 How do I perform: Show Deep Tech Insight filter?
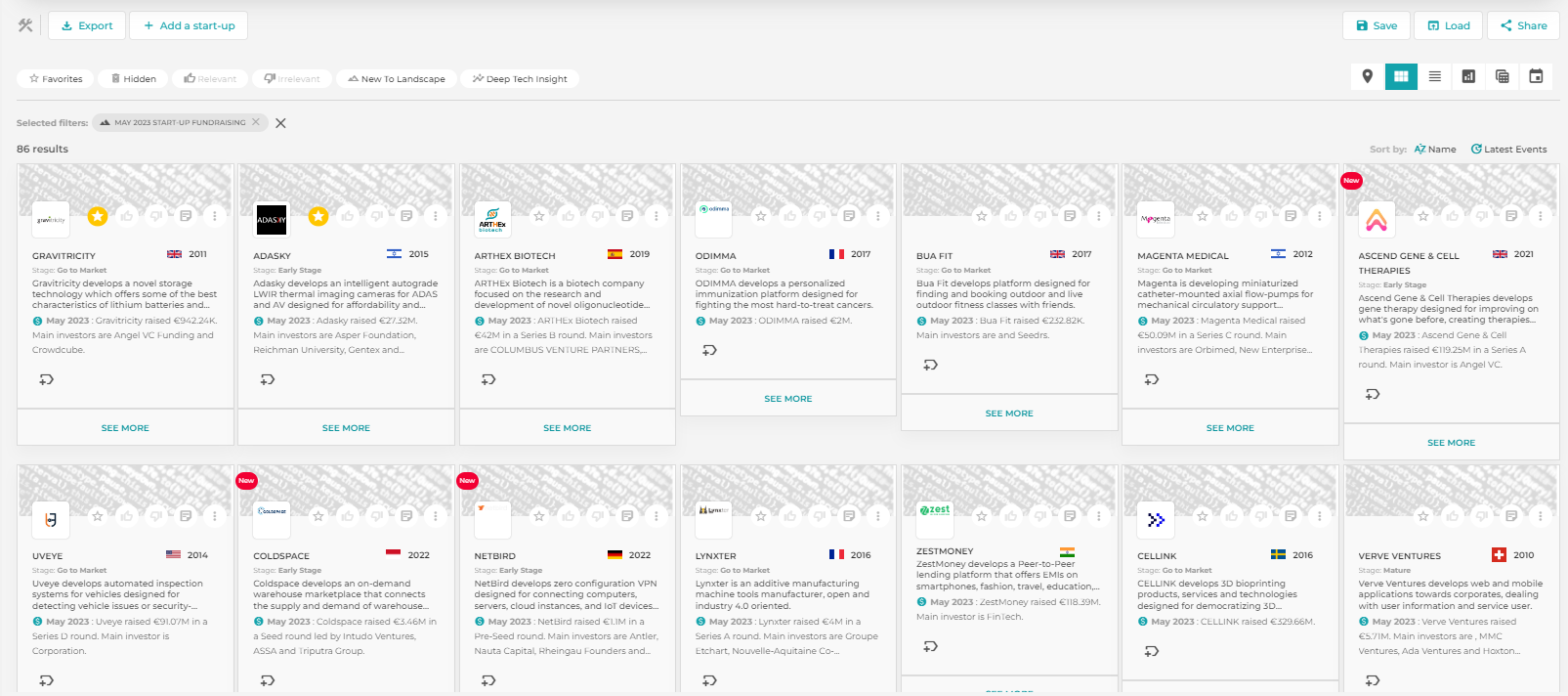(x=520, y=78)
